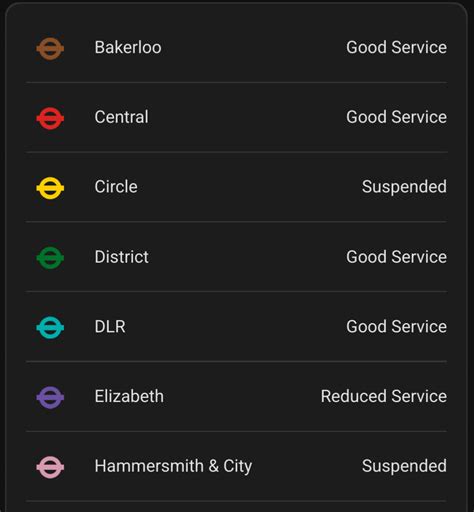Click the DLR Good Service status
The width and height of the screenshot is (474, 512).
click(x=396, y=326)
